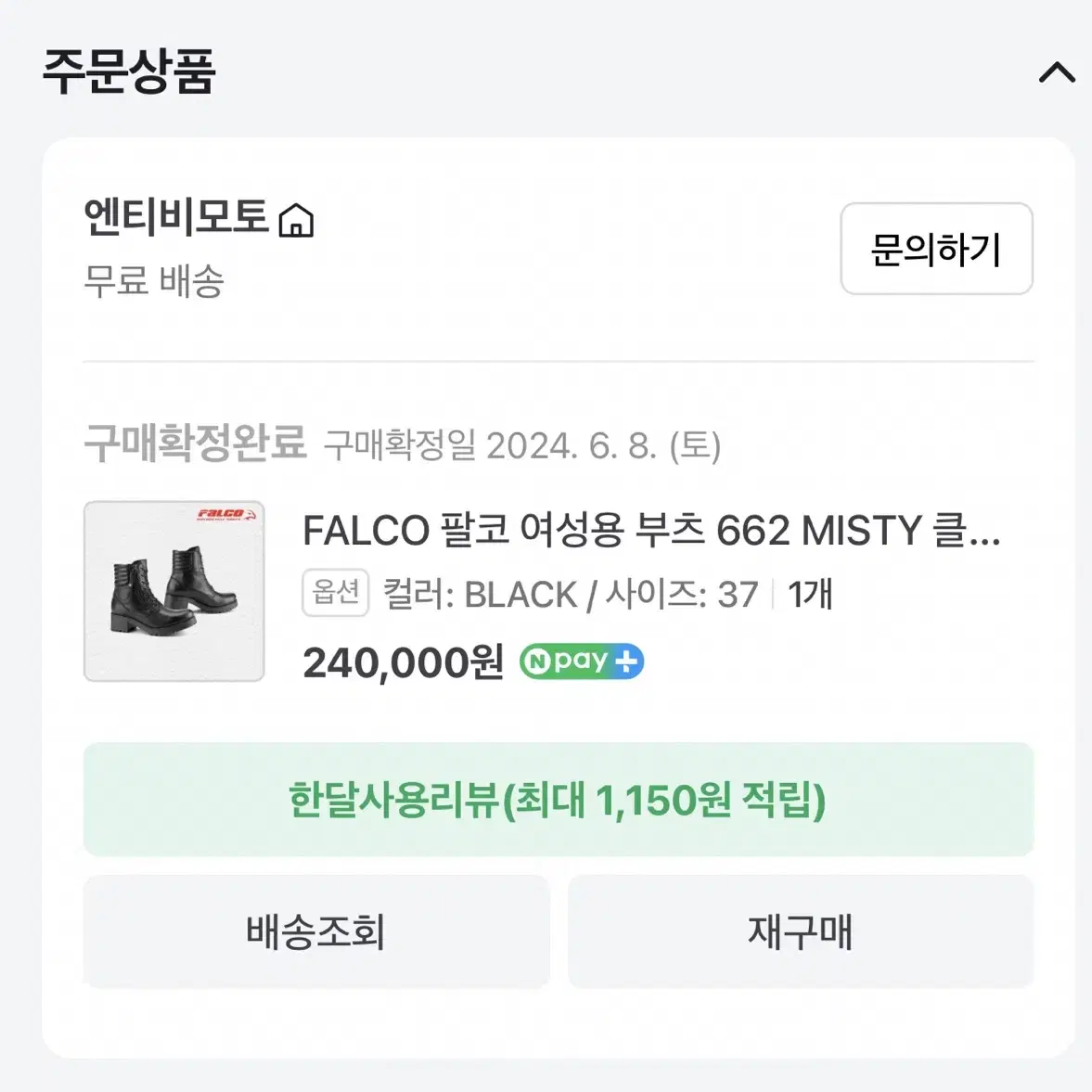Check delivery with the 배송조회 button
Viewport: 1092px width, 1092px height.
[316, 931]
